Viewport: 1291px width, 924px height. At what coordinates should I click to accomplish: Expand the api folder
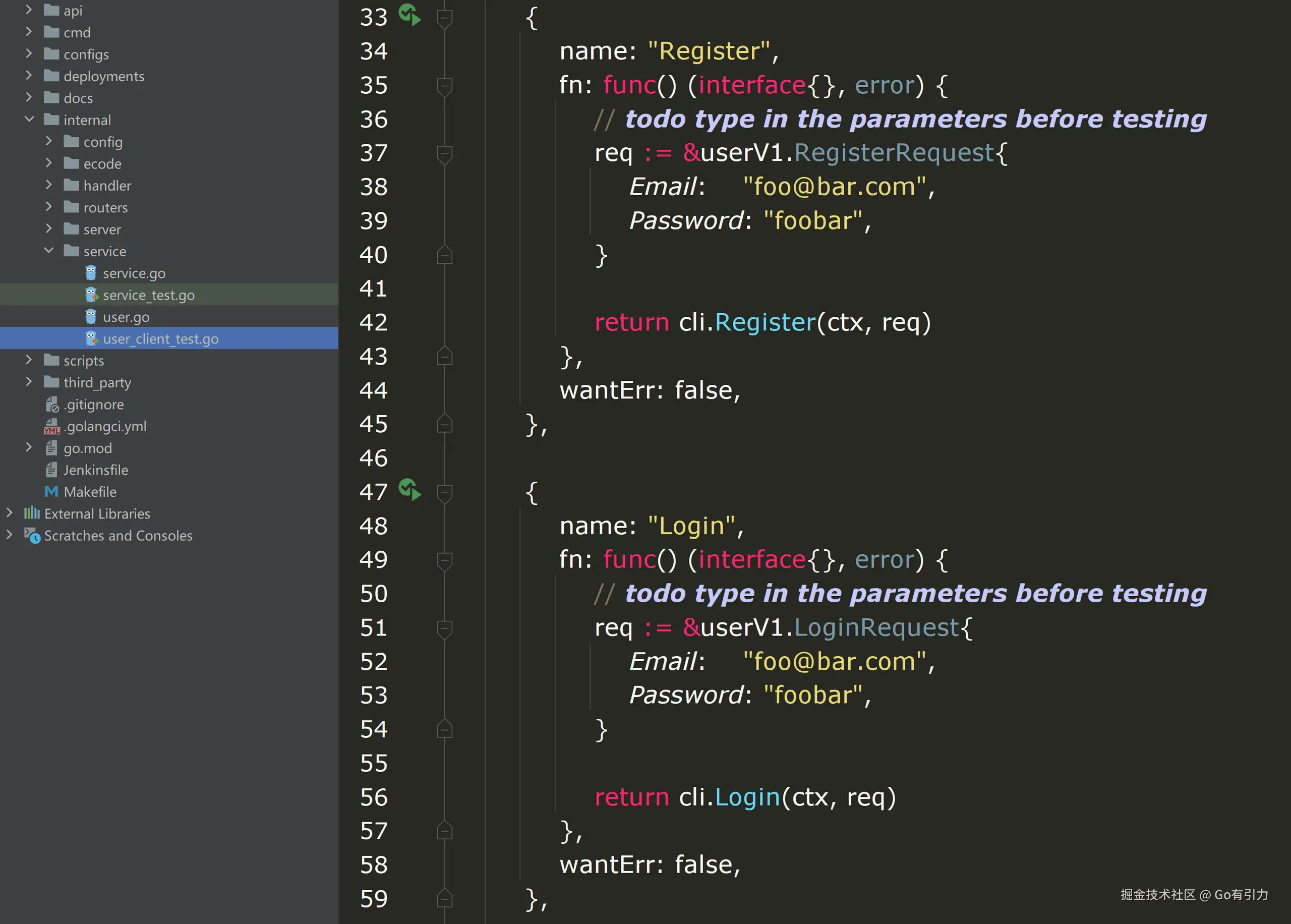29,10
